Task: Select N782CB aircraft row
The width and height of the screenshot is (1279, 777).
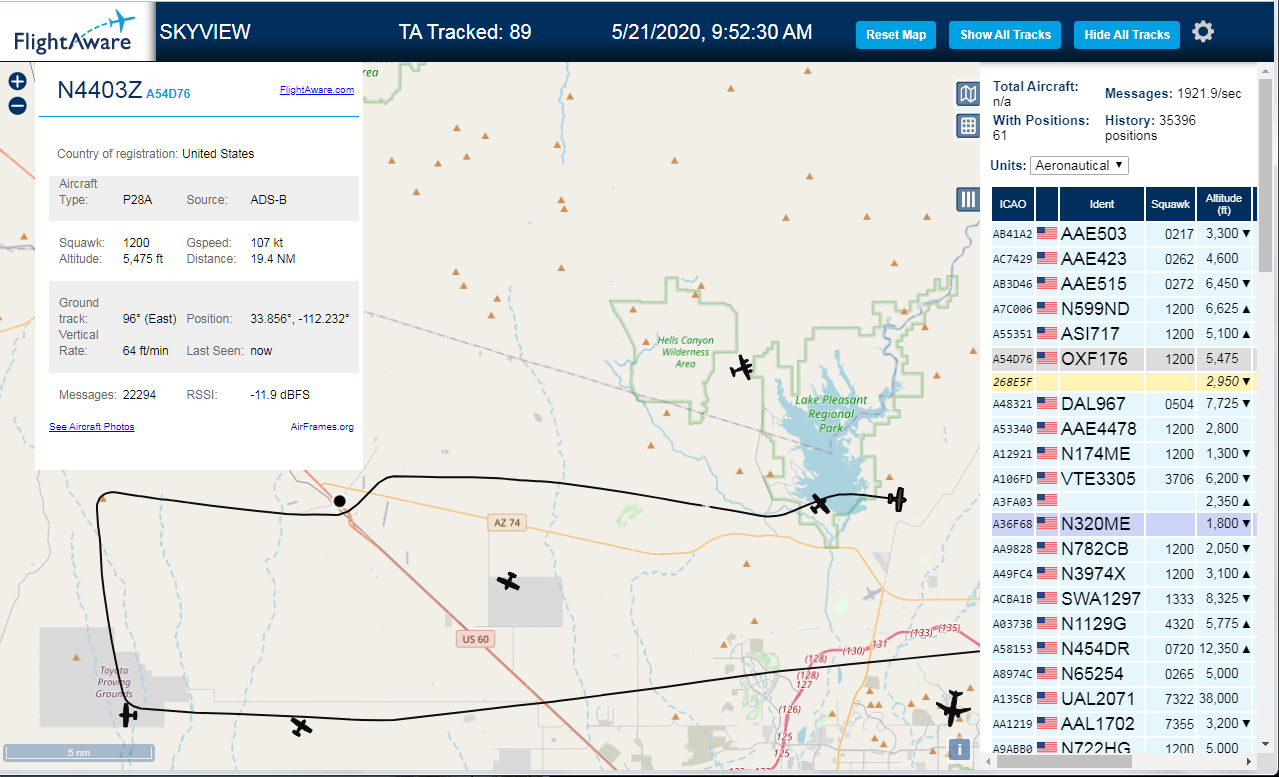Action: point(1122,548)
